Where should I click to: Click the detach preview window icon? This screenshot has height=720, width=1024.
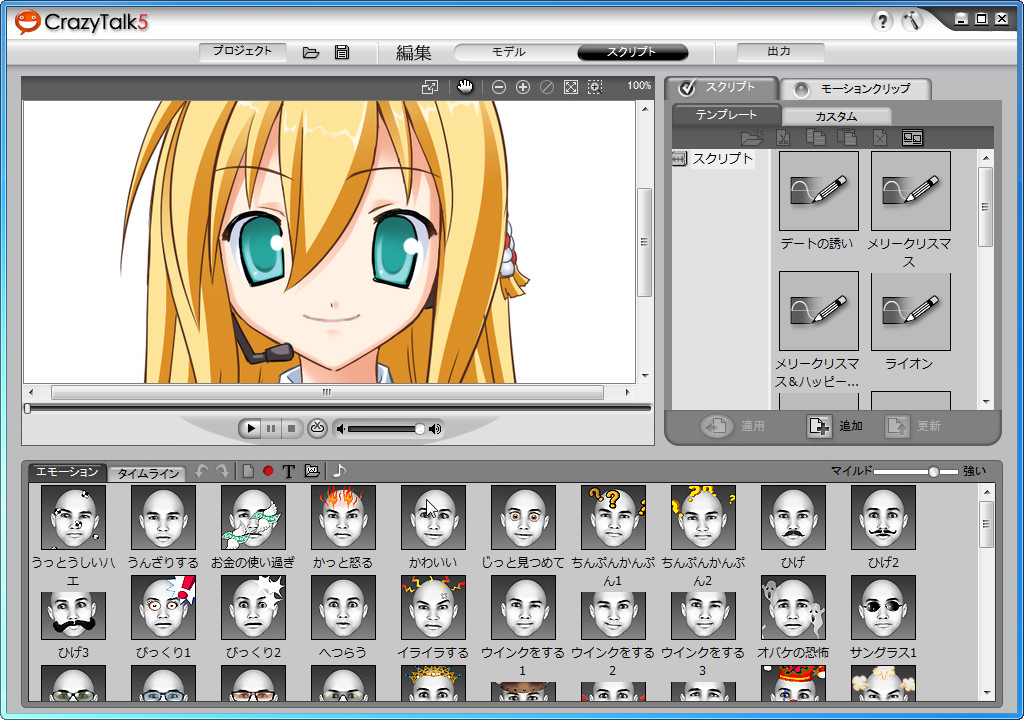[x=430, y=87]
